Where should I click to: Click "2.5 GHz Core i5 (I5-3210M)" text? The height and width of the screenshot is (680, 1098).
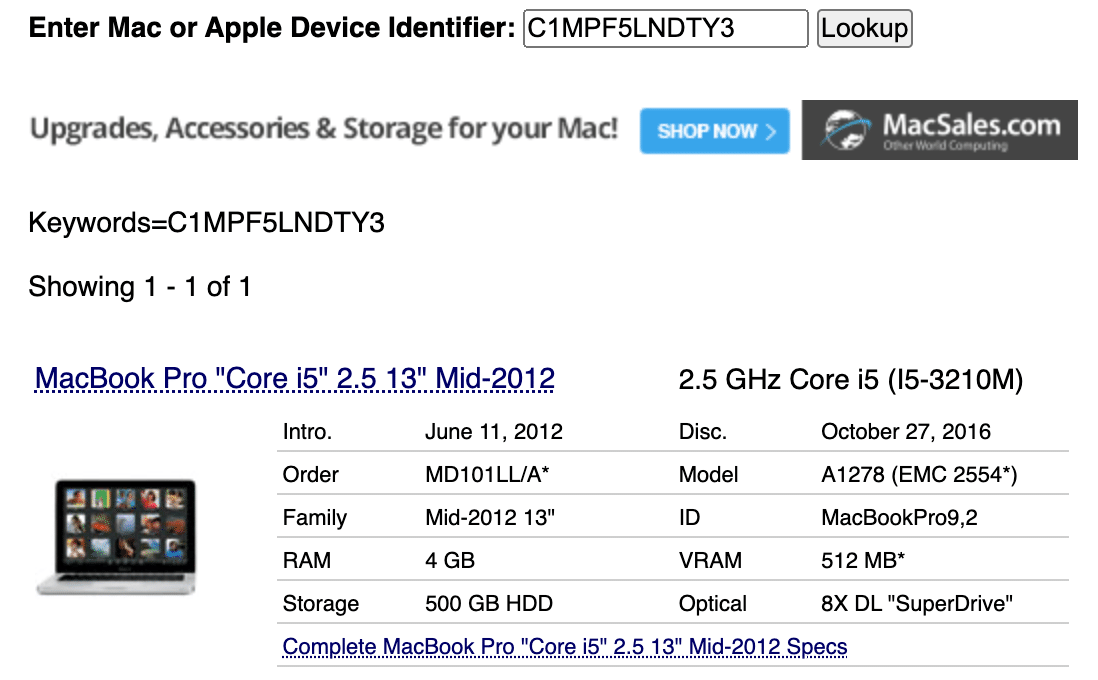tap(851, 380)
